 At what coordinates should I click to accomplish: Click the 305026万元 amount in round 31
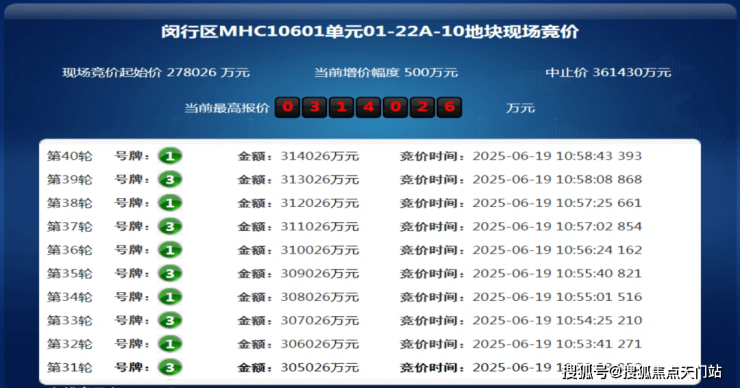tap(320, 368)
